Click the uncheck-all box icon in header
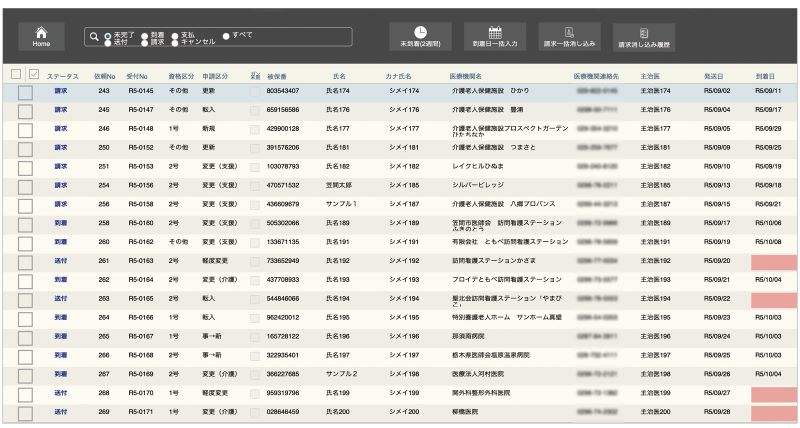Image resolution: width=800 pixels, height=428 pixels. pyautogui.click(x=16, y=74)
